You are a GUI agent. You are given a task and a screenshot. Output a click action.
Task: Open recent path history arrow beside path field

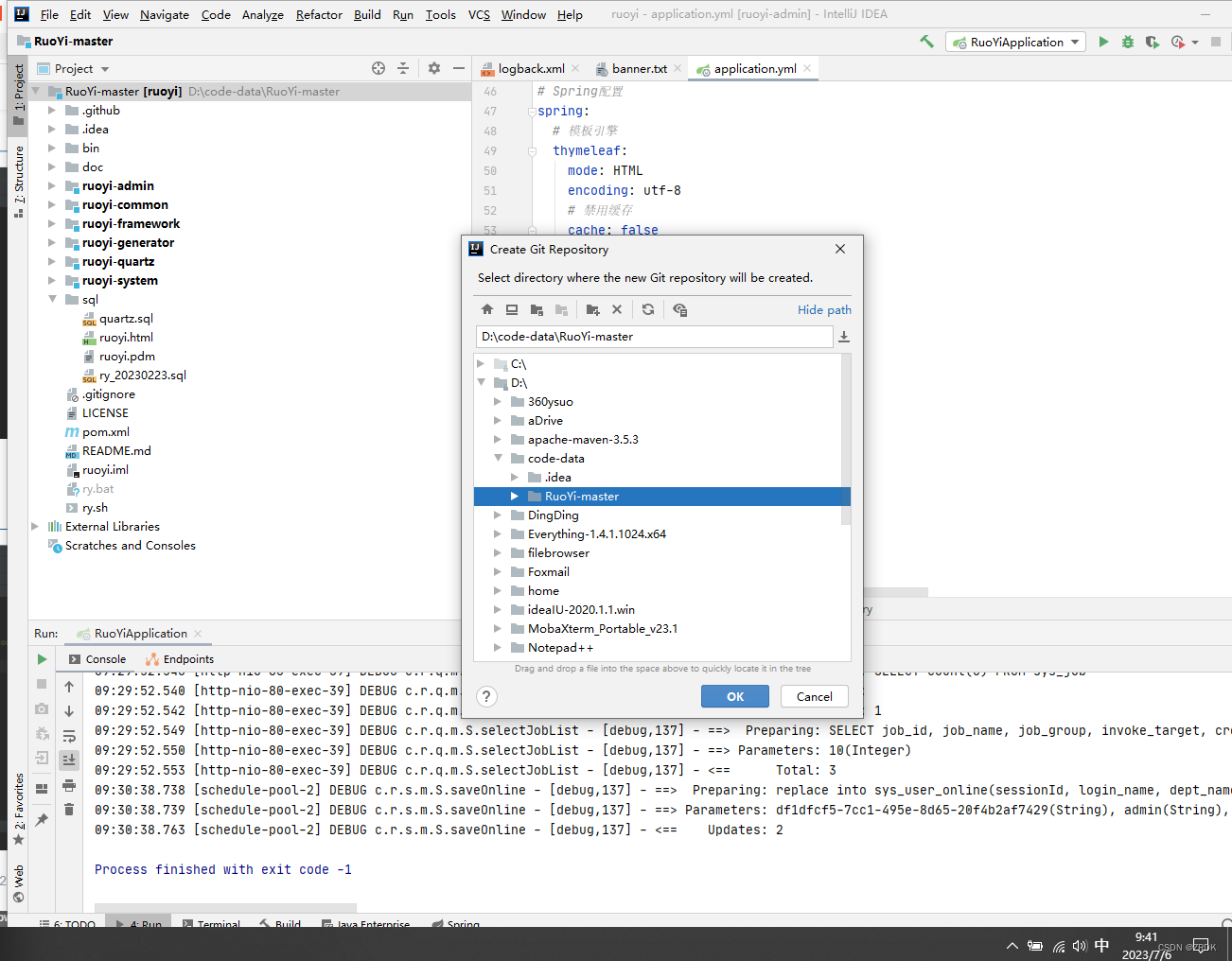(x=844, y=337)
